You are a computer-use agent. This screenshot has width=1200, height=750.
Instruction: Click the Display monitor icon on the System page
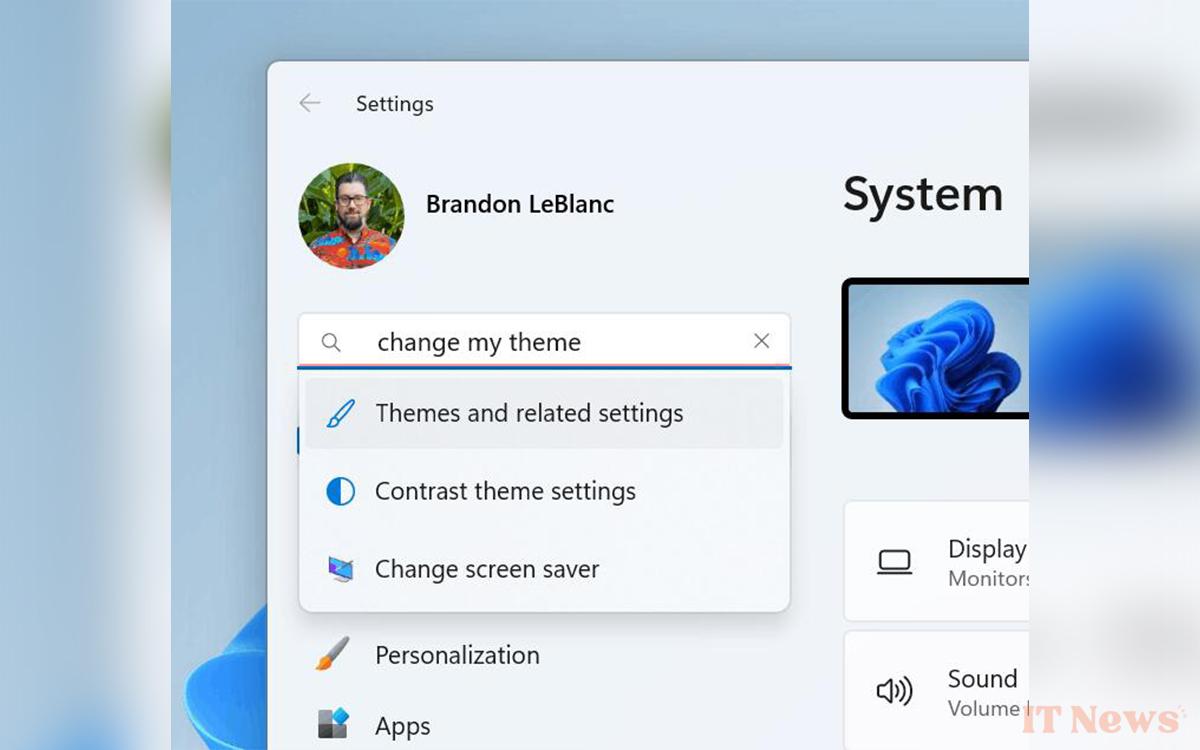pyautogui.click(x=894, y=562)
